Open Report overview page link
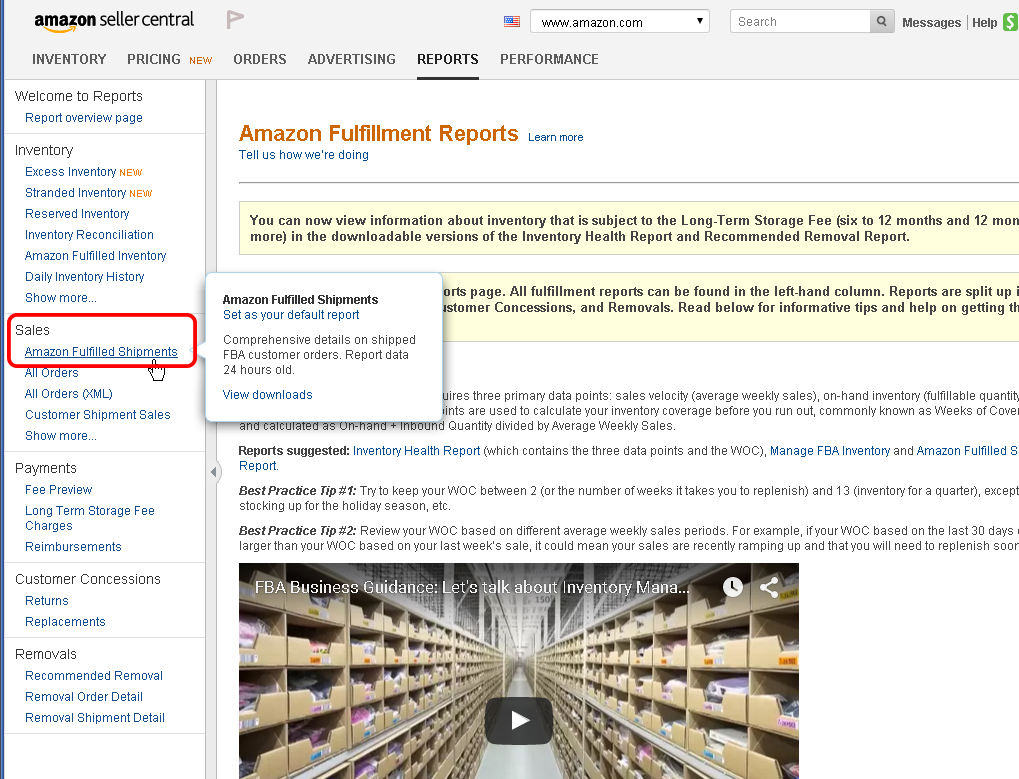 click(x=84, y=118)
